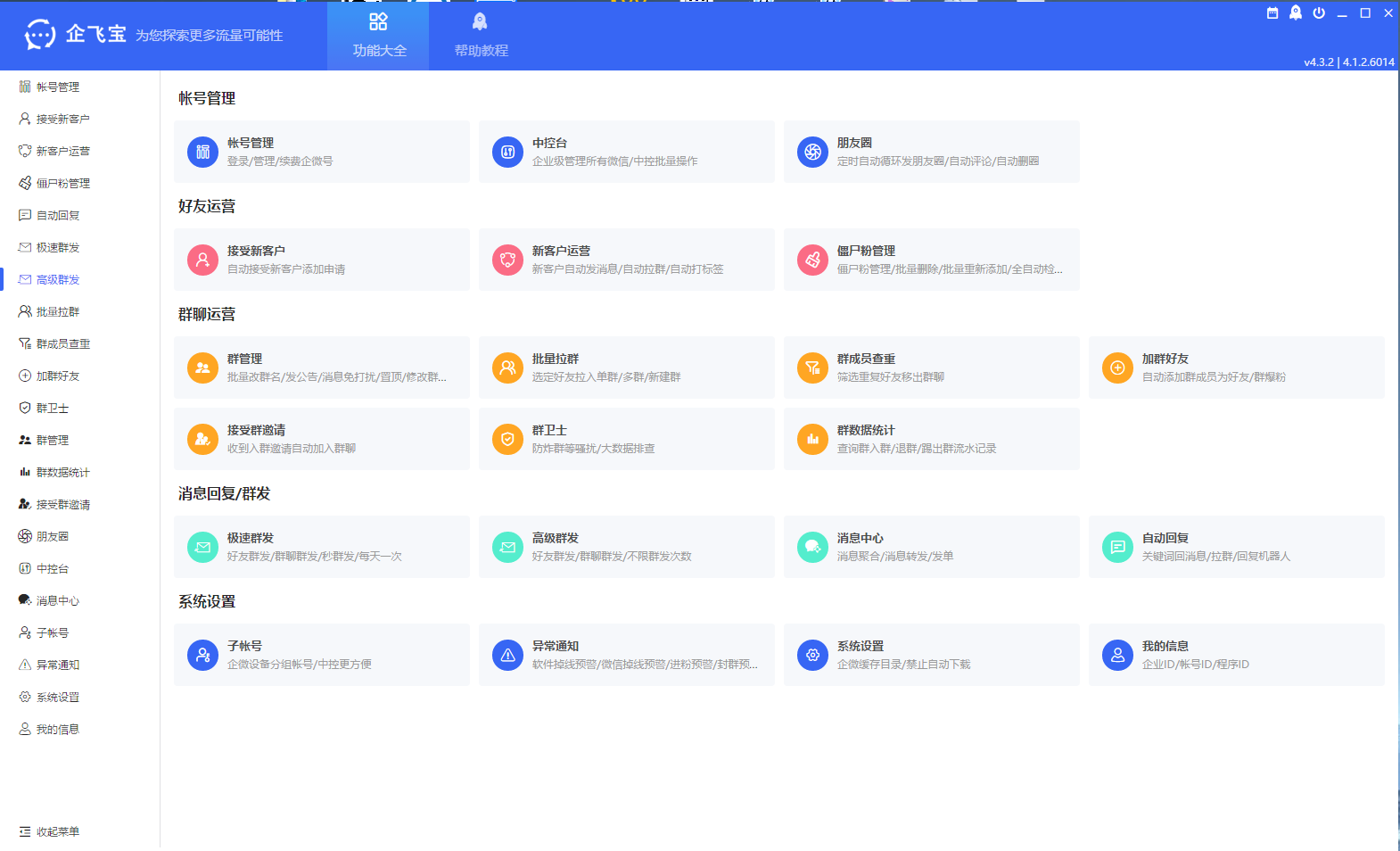The width and height of the screenshot is (1400, 851).
Task: Open the 帮助教程 tab
Action: (x=481, y=36)
